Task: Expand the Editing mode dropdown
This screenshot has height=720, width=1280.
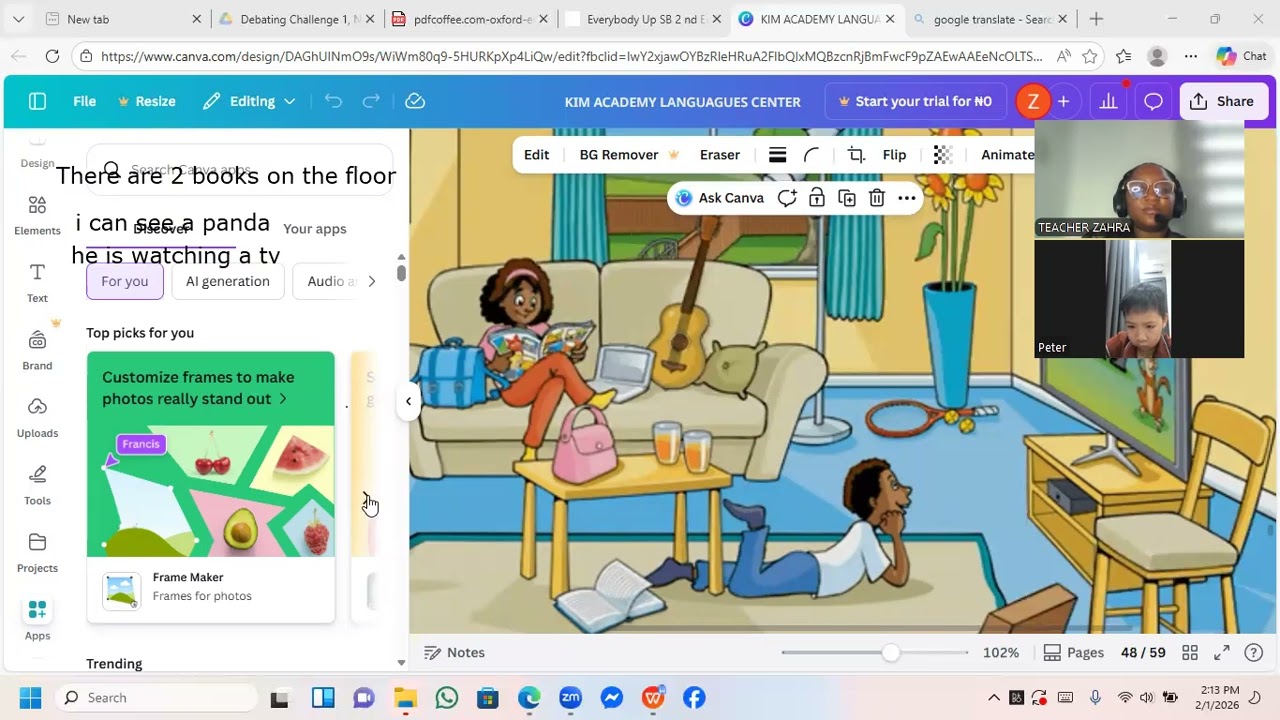Action: 249,101
